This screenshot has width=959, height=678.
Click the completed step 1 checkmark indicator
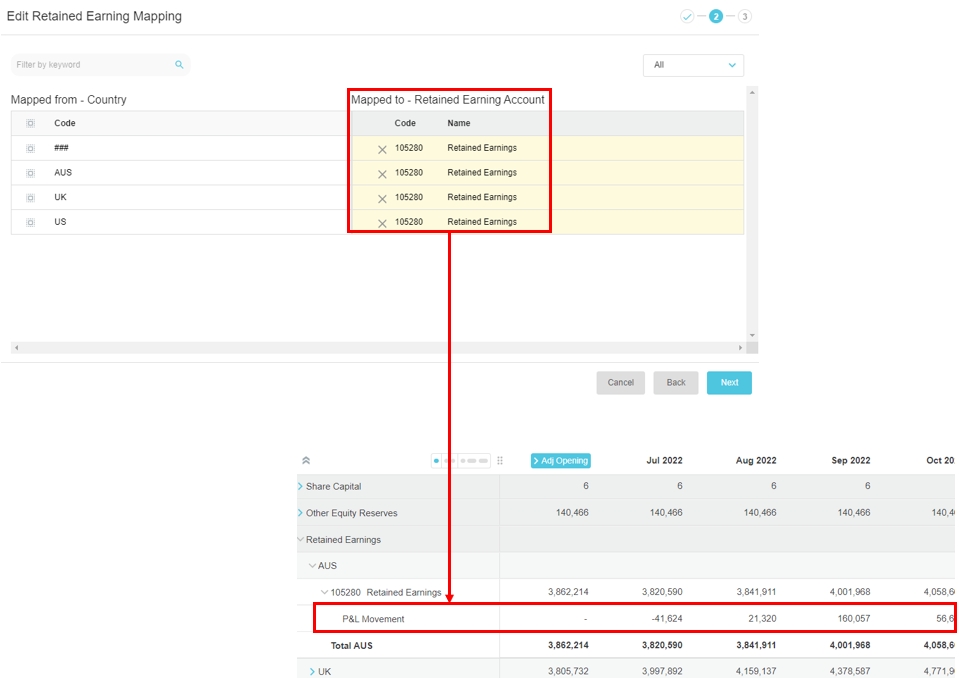click(x=687, y=16)
